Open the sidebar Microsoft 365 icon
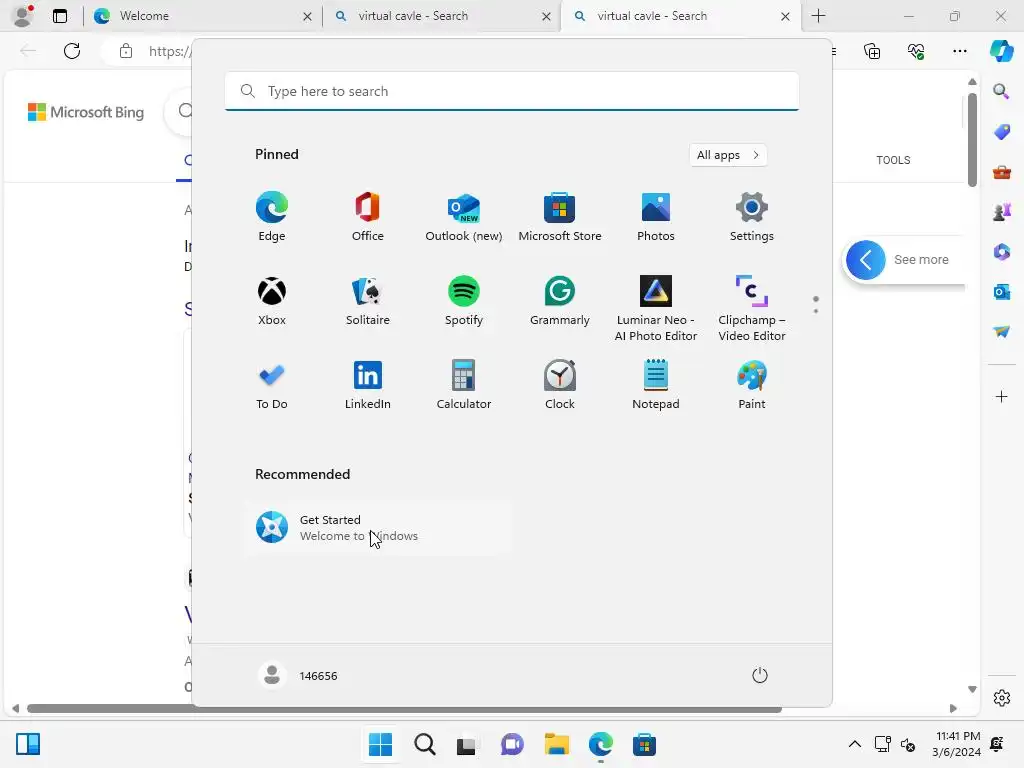The height and width of the screenshot is (768, 1024). (x=1001, y=252)
